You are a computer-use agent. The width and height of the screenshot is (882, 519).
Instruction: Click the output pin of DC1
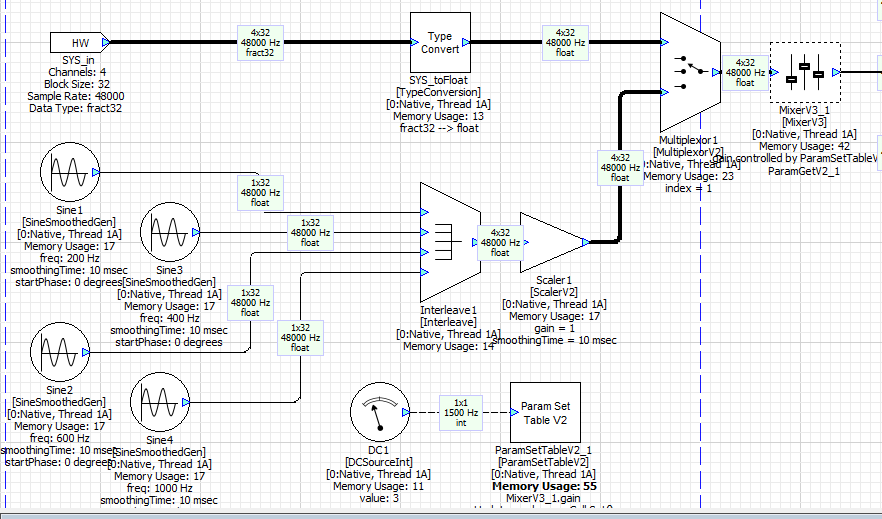tap(404, 412)
